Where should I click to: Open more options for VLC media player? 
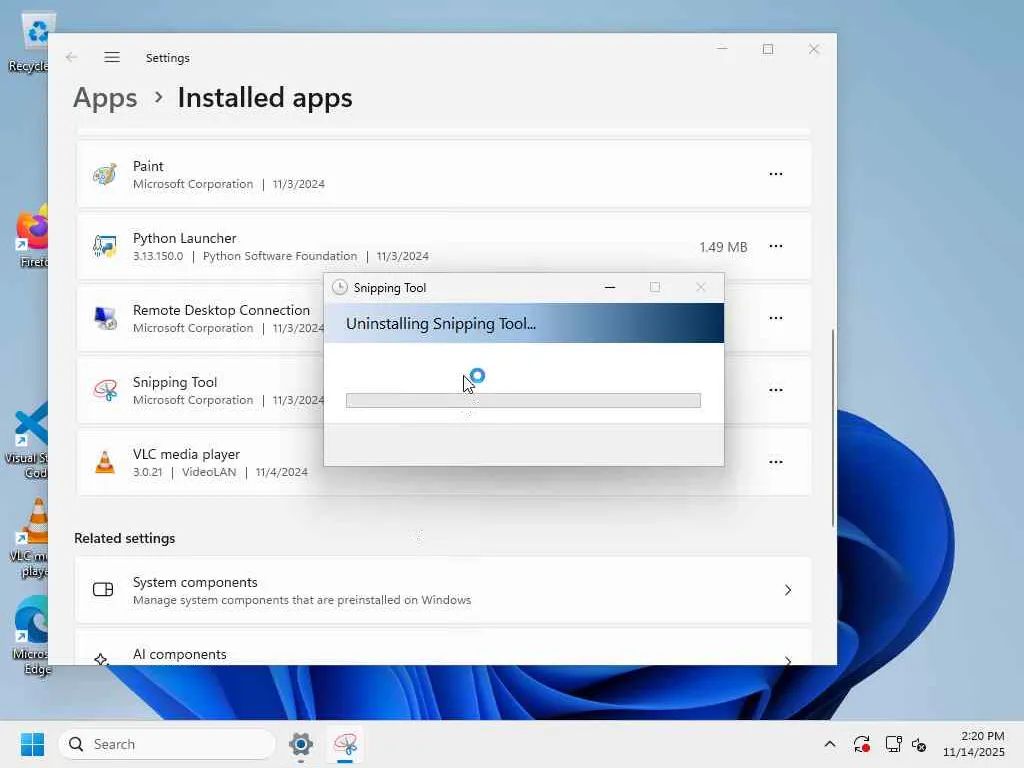776,462
